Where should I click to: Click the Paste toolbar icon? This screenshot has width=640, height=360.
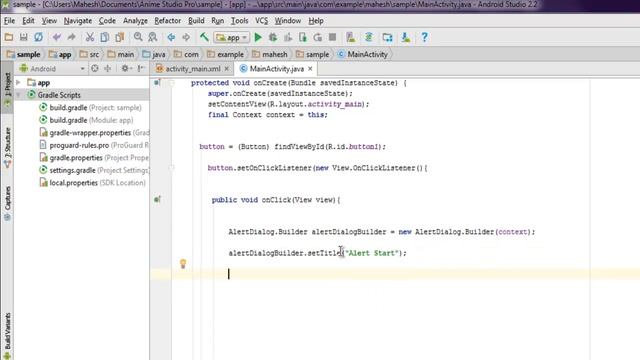(x=120, y=38)
